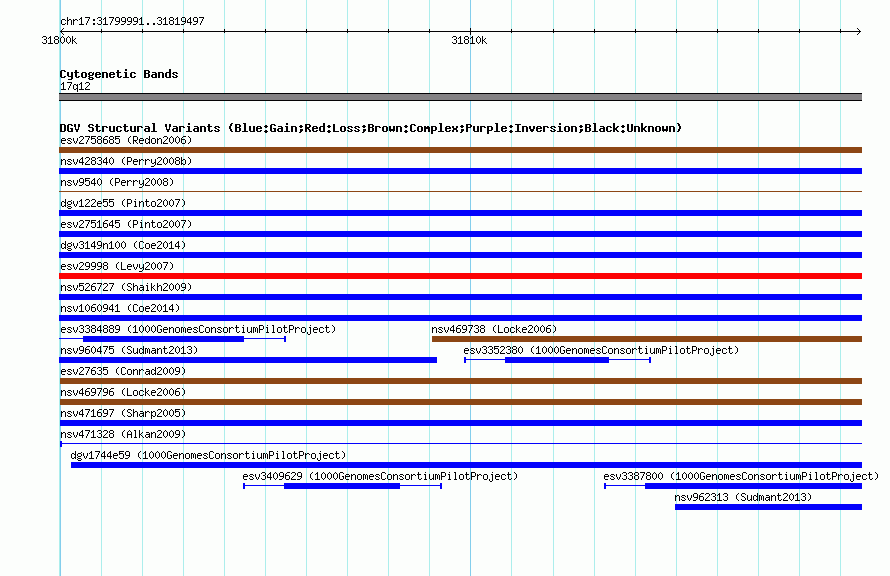
Task: Select the esv3384889 thick blue segment
Action: [x=163, y=339]
